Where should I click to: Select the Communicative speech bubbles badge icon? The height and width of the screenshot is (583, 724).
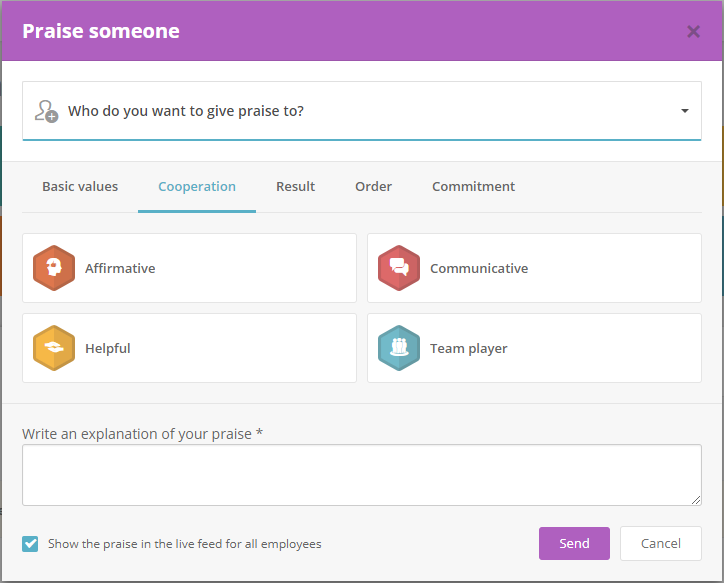tap(399, 268)
